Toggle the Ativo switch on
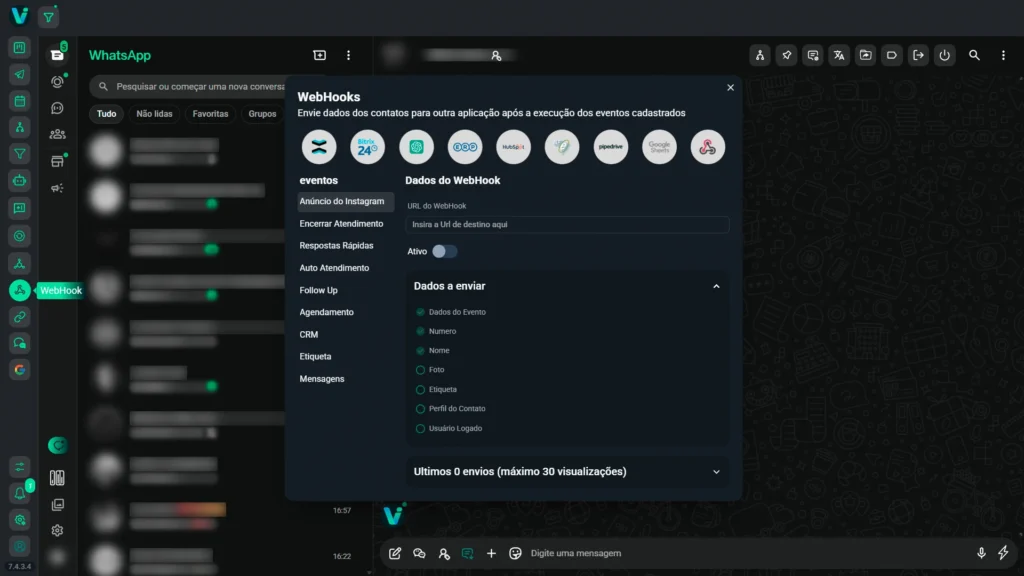 point(444,252)
